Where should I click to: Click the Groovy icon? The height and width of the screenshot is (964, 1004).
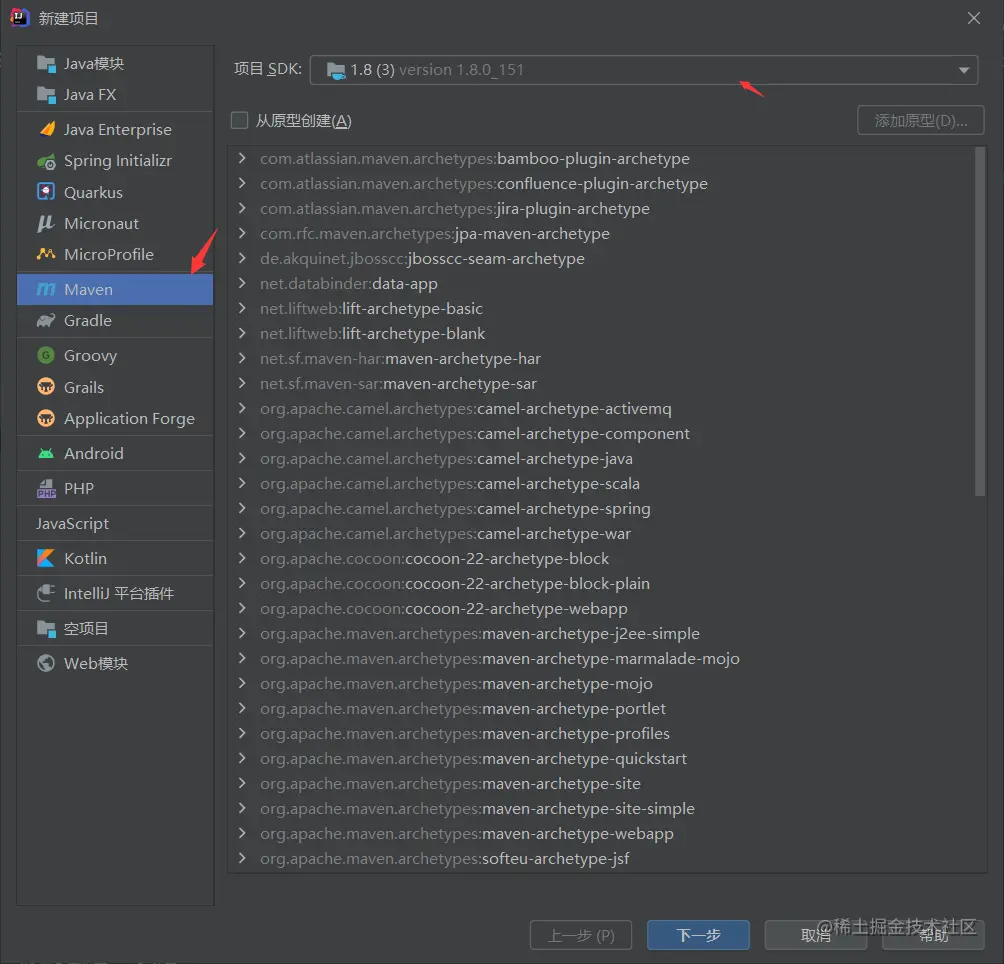click(46, 355)
